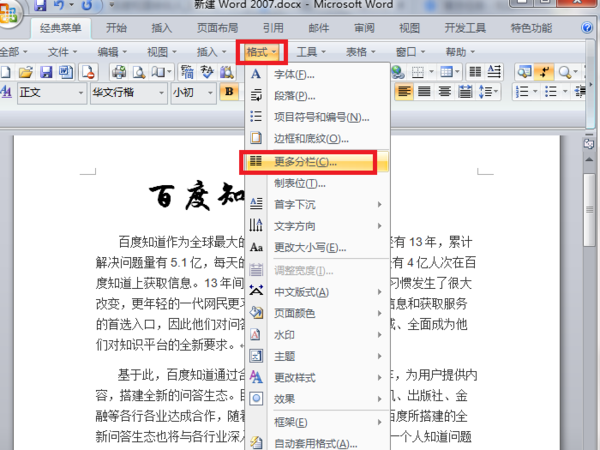The height and width of the screenshot is (450, 600).
Task: Select 项目符号和编号(N)... menu item
Action: click(318, 117)
